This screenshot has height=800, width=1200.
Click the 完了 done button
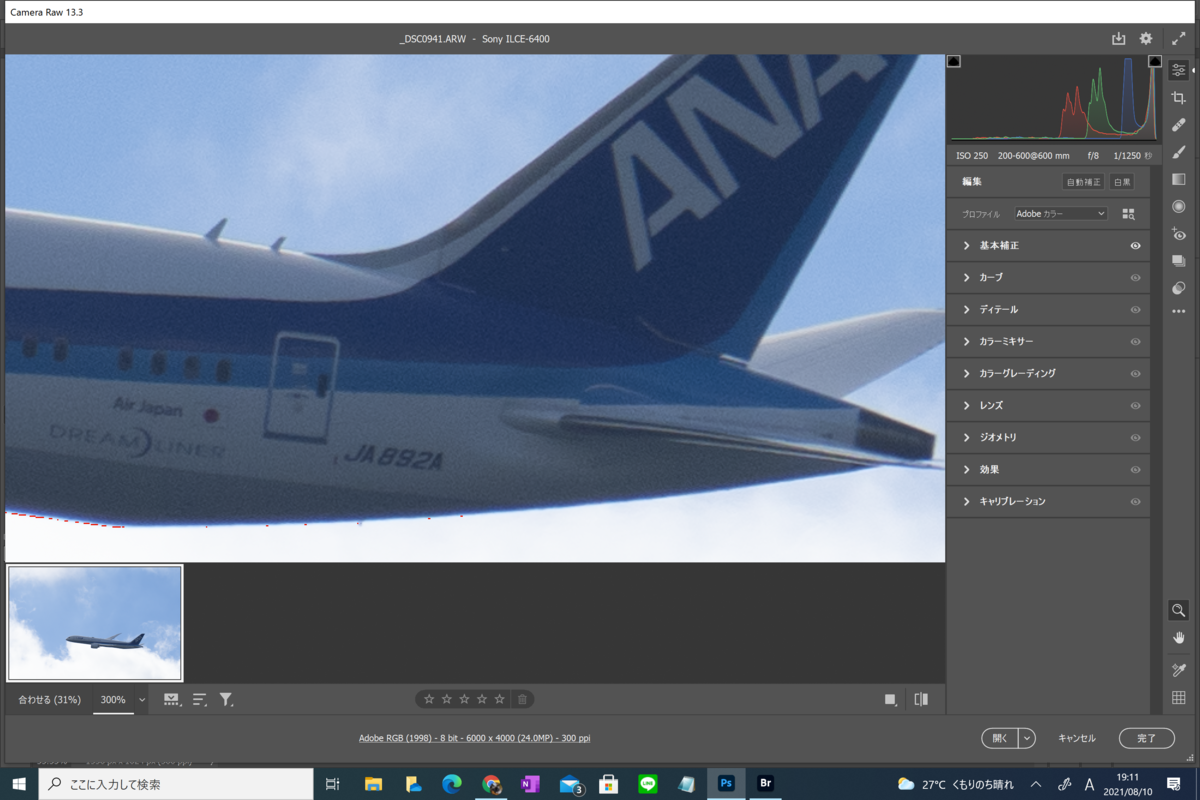pos(1146,738)
